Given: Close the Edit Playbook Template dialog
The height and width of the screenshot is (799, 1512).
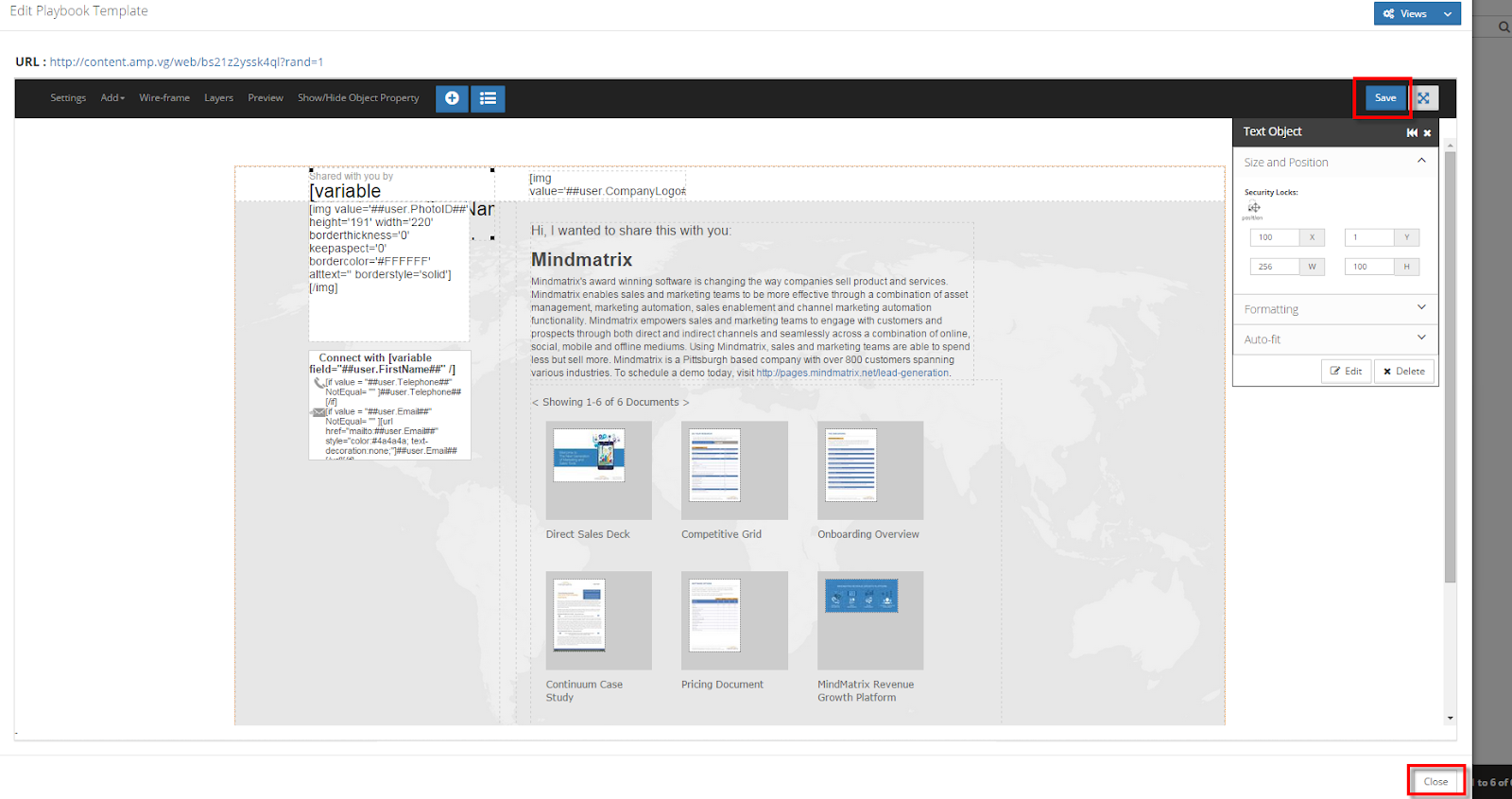Looking at the screenshot, I should click(x=1435, y=781).
